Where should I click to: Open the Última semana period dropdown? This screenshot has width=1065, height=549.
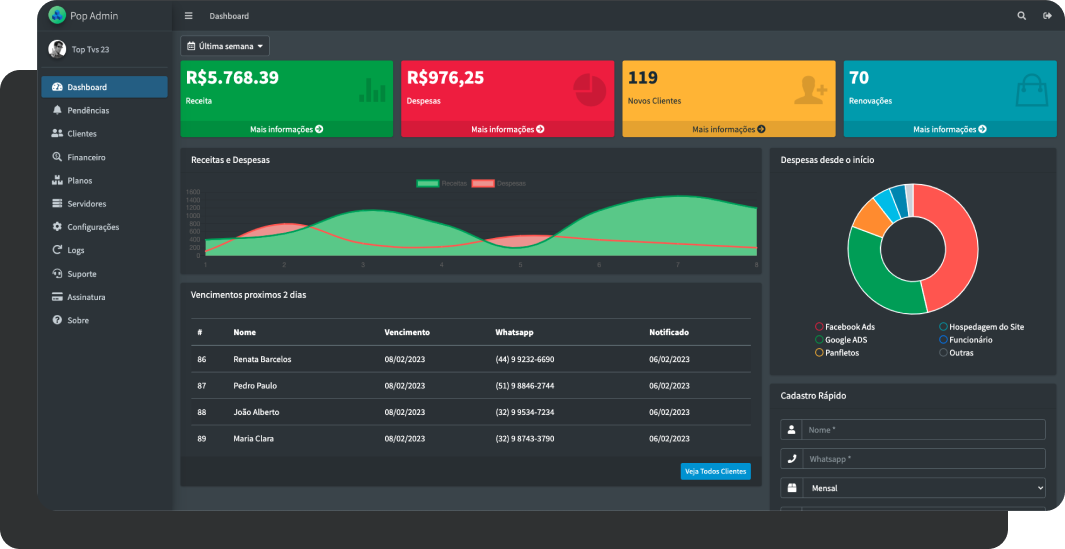(225, 46)
